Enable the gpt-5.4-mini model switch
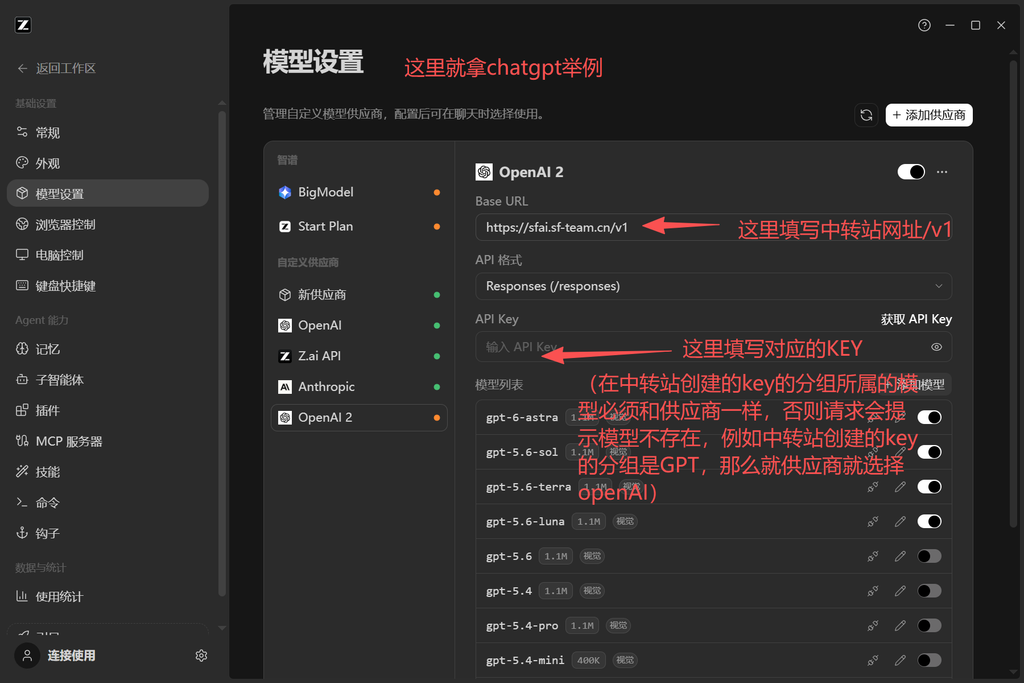Viewport: 1024px width, 683px height. 929,660
